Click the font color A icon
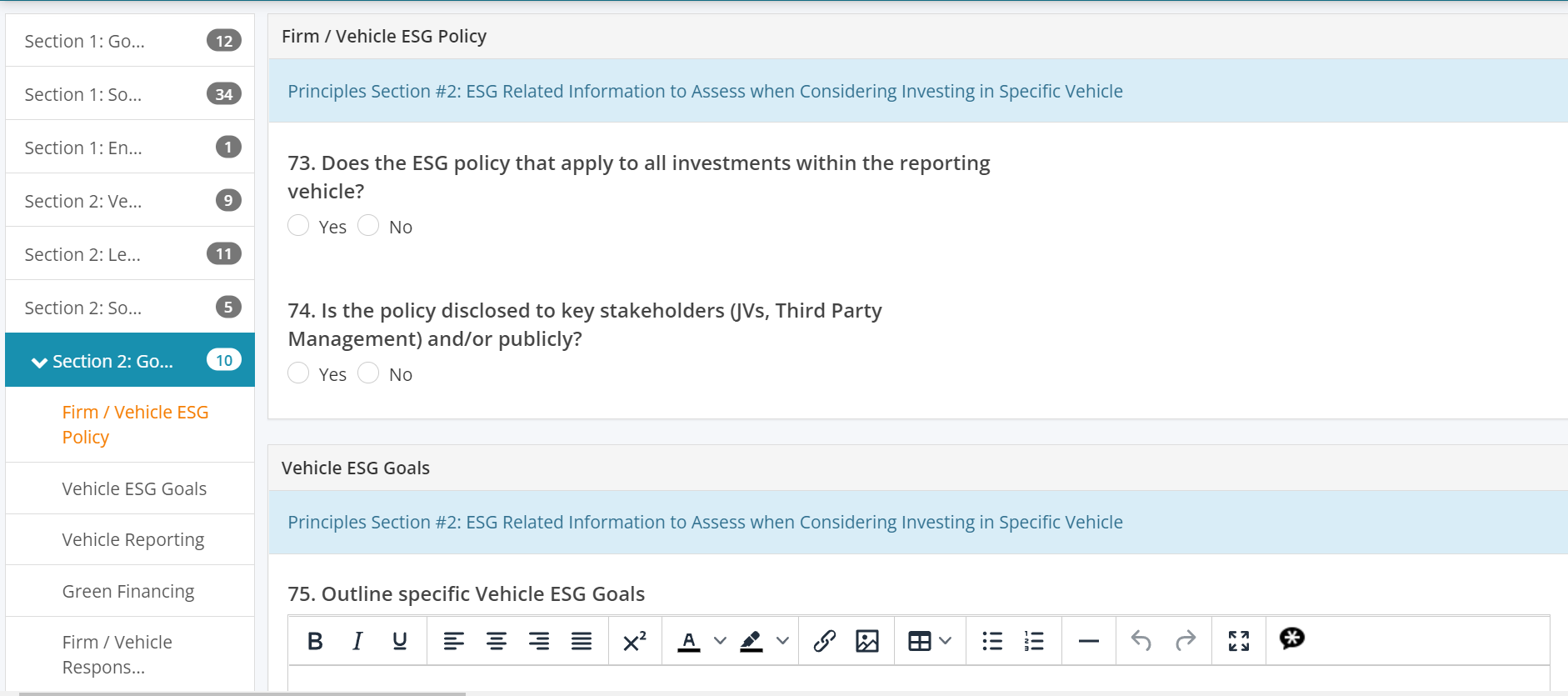Image resolution: width=1568 pixels, height=696 pixels. [x=689, y=641]
